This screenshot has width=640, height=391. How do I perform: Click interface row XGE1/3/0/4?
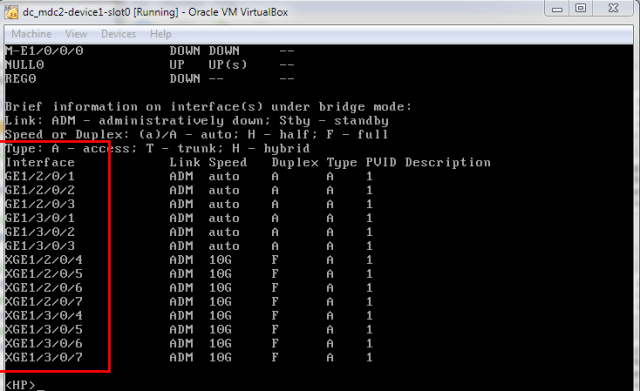pyautogui.click(x=189, y=315)
